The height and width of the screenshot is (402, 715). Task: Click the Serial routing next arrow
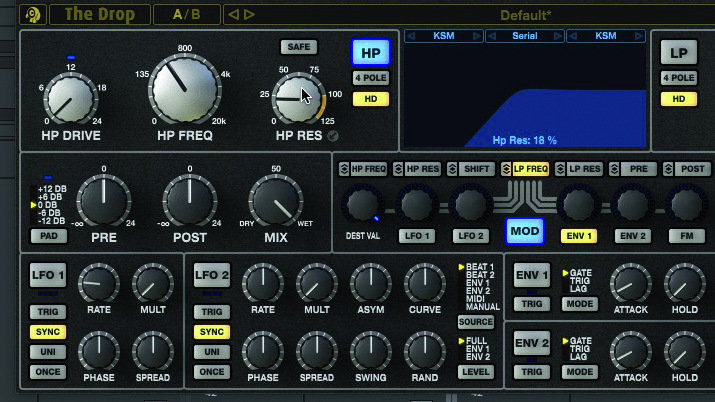click(558, 36)
